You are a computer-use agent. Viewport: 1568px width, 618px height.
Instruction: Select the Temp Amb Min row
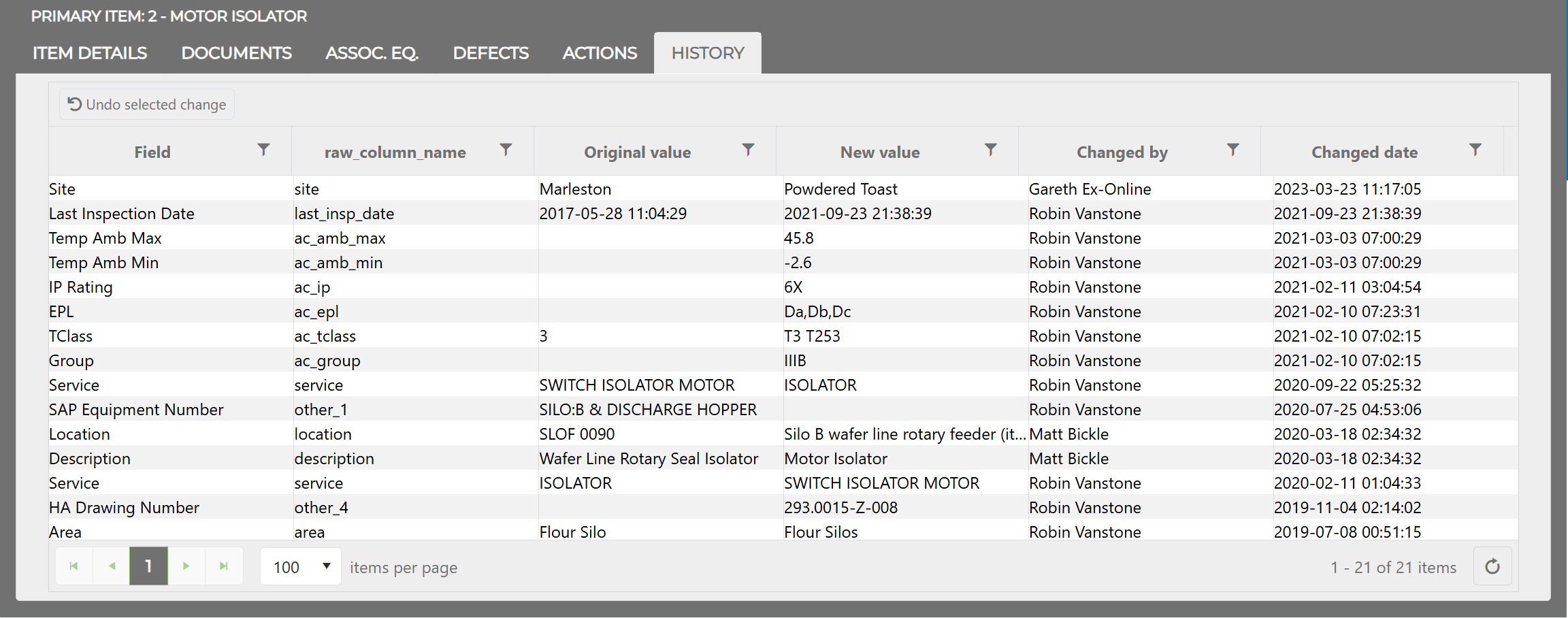(783, 262)
